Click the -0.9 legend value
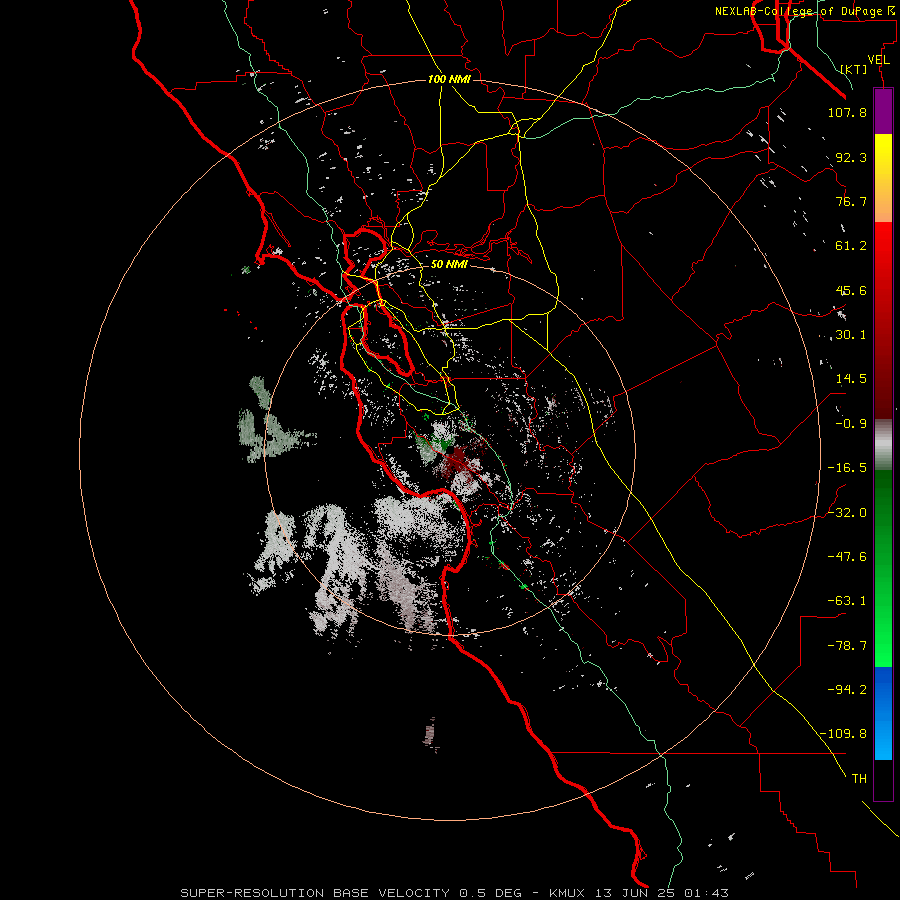The width and height of the screenshot is (900, 900). click(x=851, y=424)
